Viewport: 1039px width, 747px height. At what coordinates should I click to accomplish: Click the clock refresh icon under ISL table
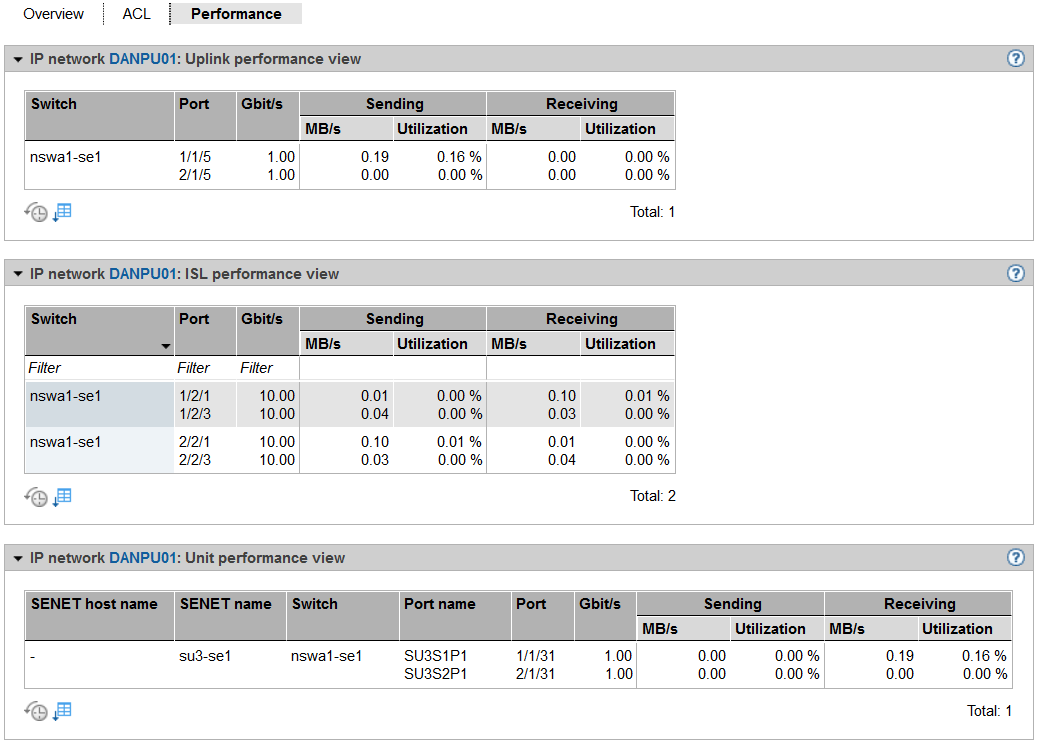(36, 497)
